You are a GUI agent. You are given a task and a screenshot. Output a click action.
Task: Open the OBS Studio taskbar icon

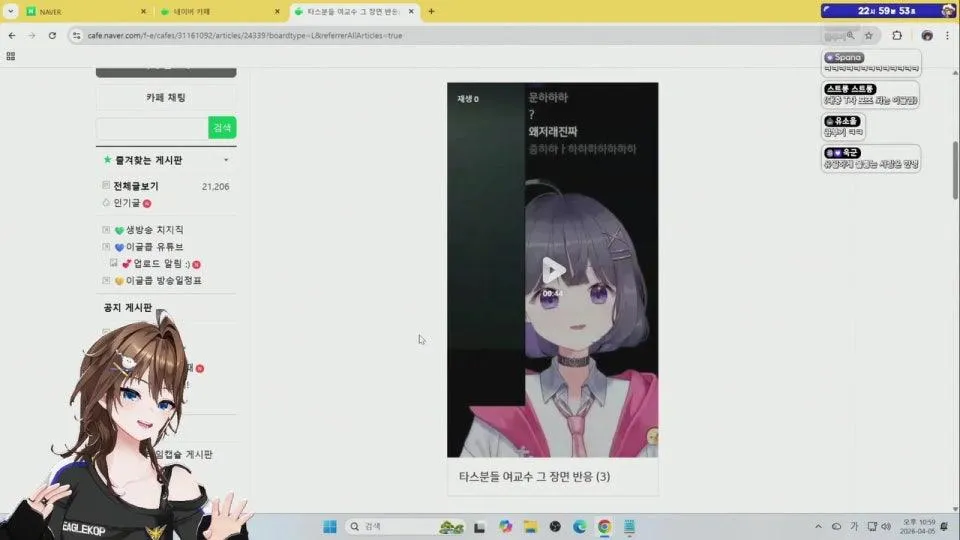click(555, 527)
